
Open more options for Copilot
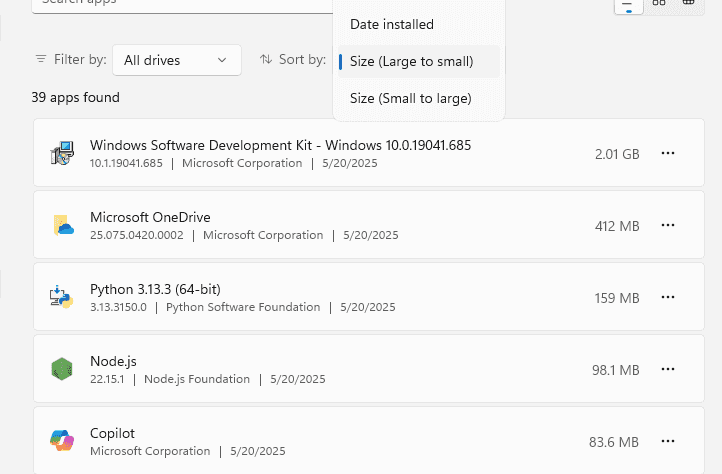(x=668, y=441)
